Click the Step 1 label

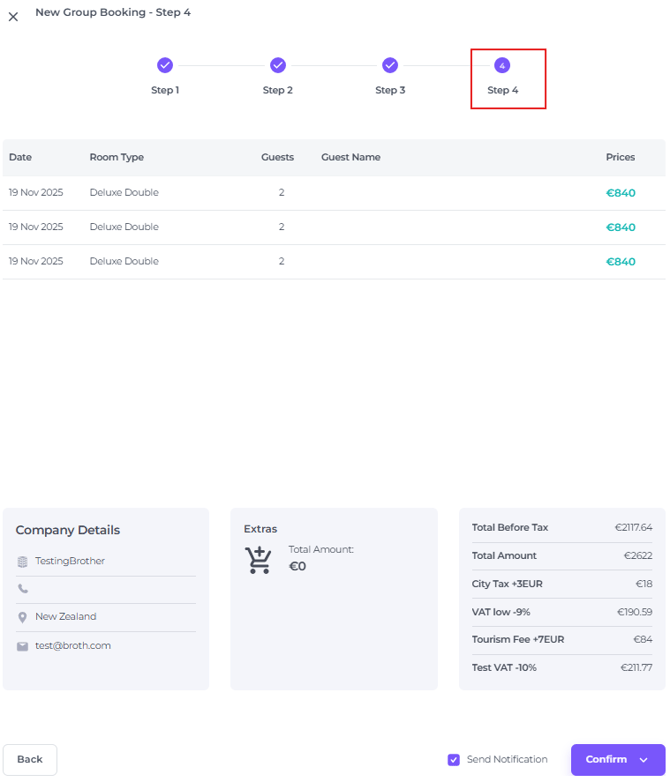click(x=165, y=90)
